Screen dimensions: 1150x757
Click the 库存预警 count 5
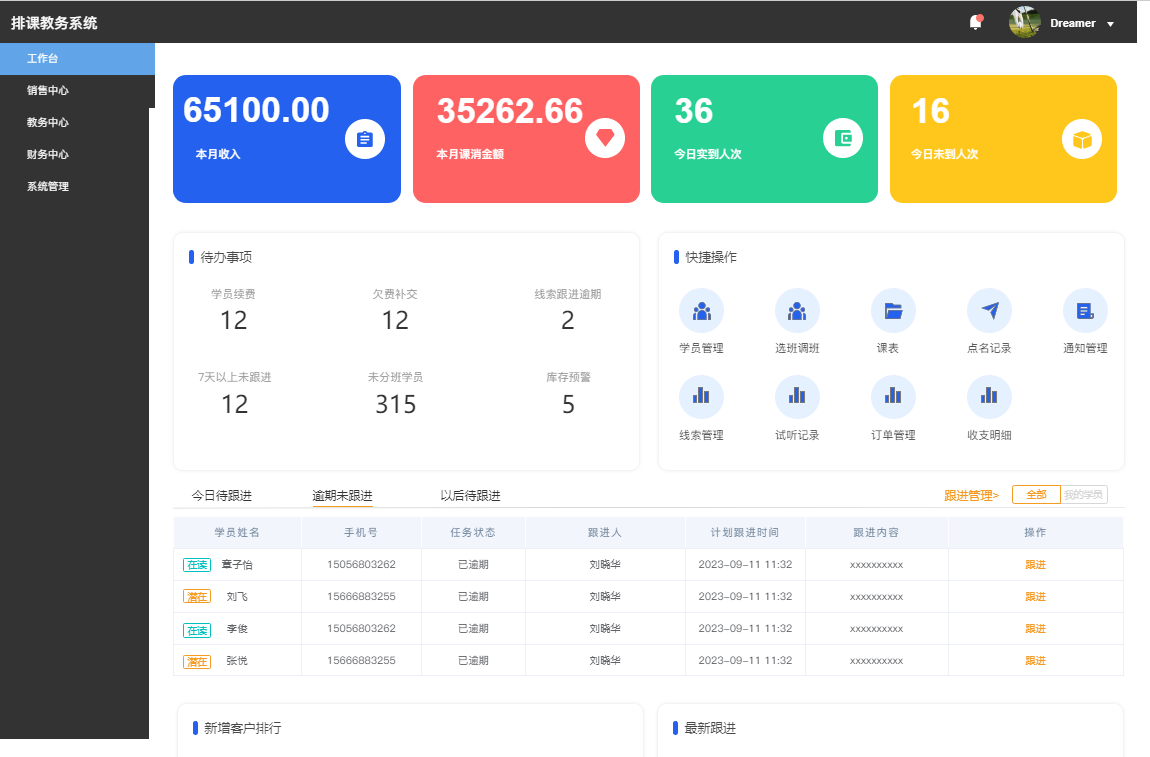coord(568,404)
